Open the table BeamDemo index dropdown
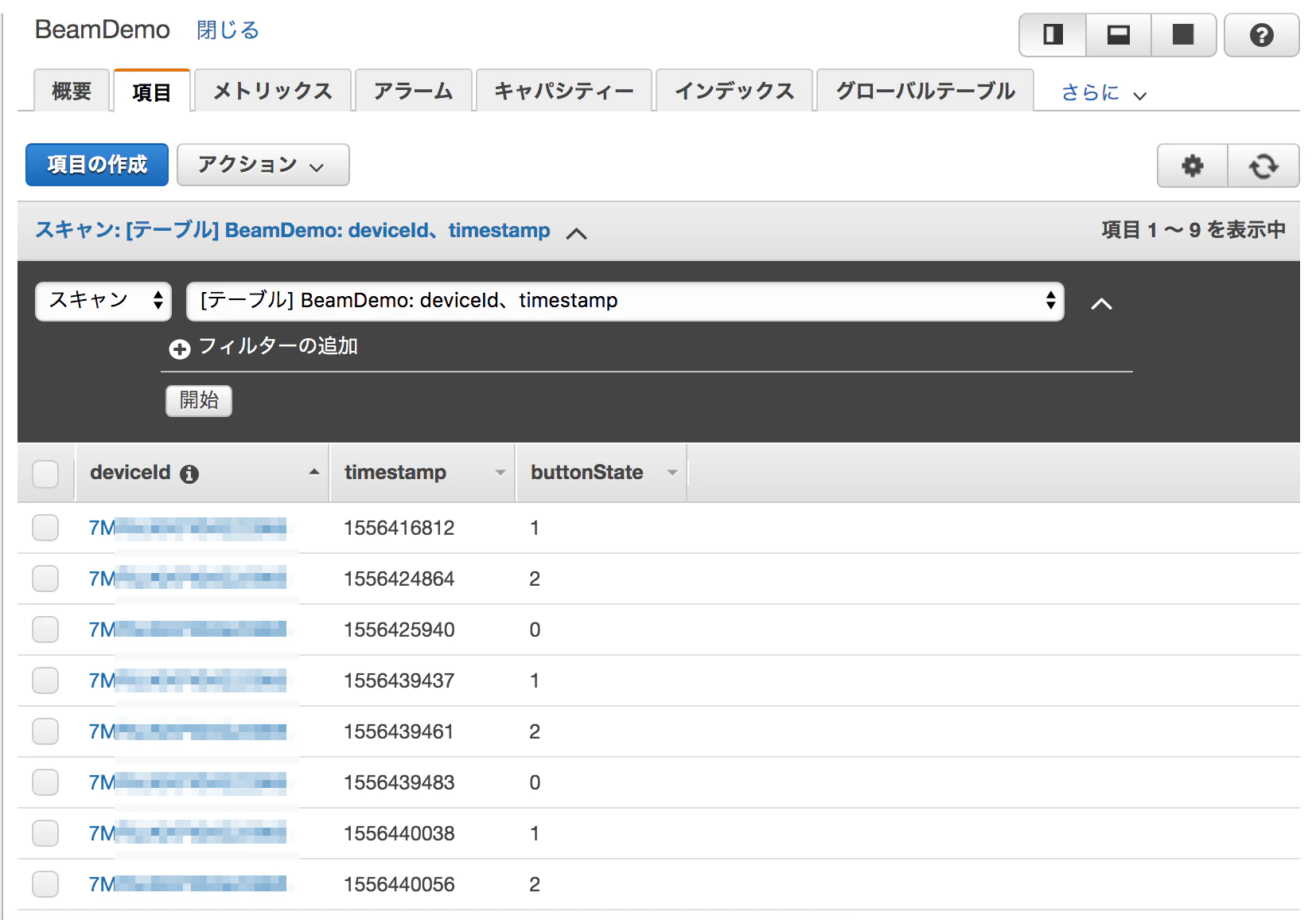The width and height of the screenshot is (1316, 920). 625,301
